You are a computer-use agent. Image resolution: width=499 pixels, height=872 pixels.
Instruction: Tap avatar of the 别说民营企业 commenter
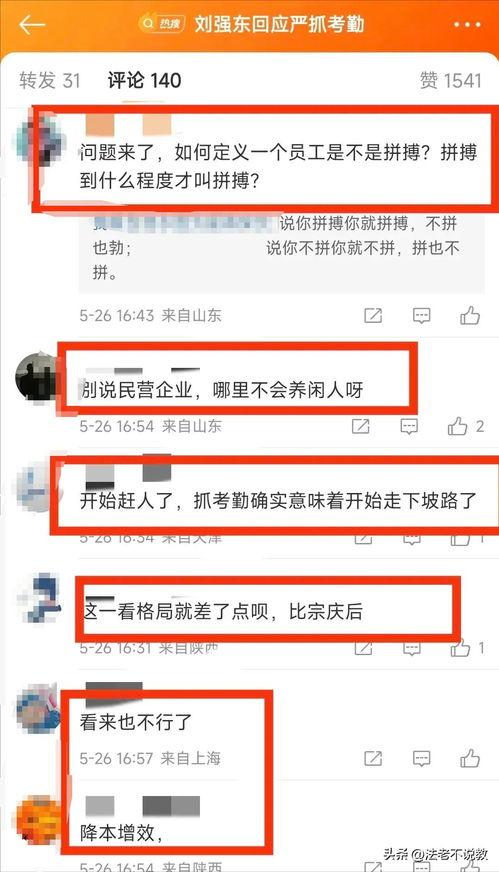(38, 376)
